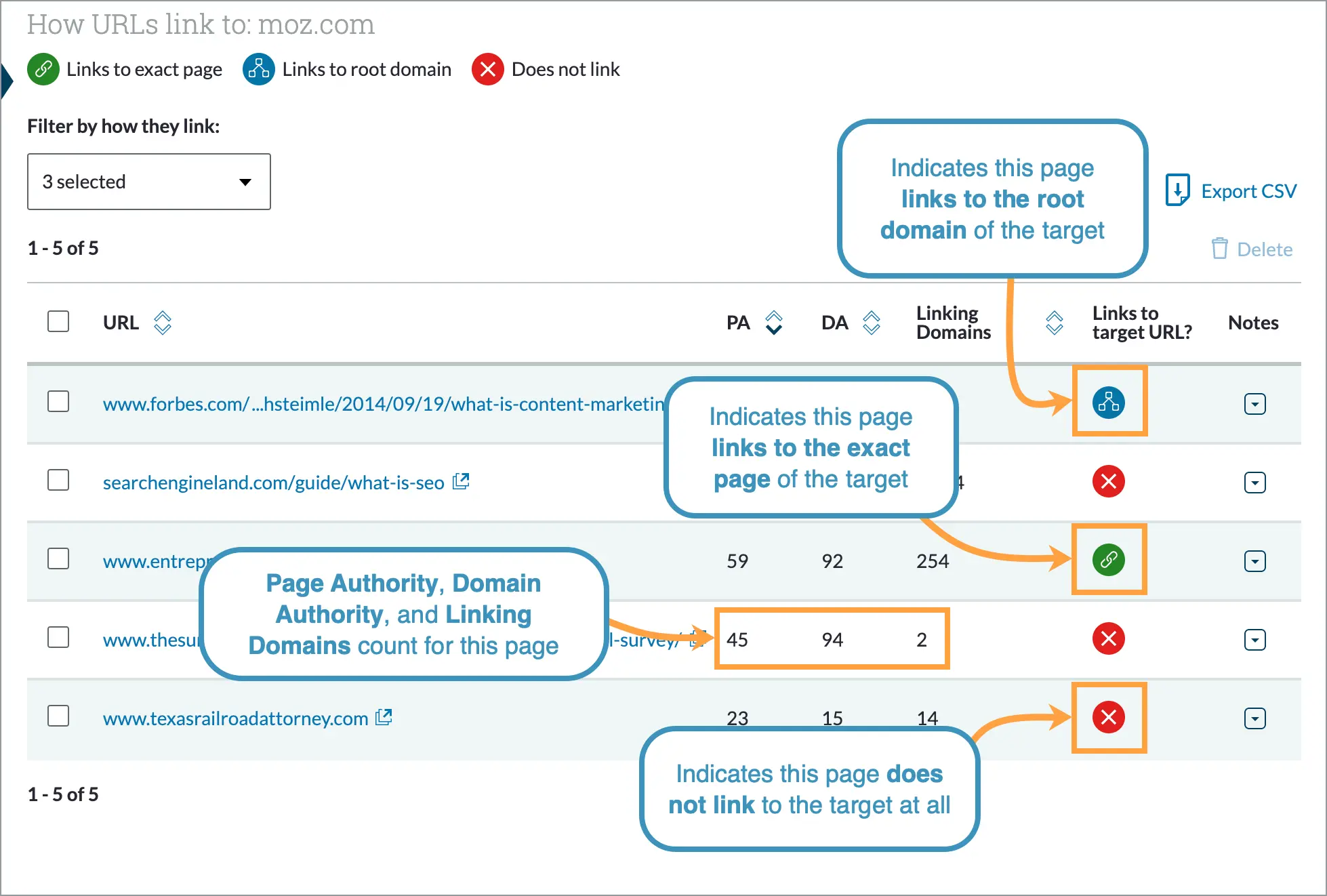The width and height of the screenshot is (1327, 896).
Task: Expand the Notes dropdown in the entrepreneur row
Action: tap(1254, 561)
